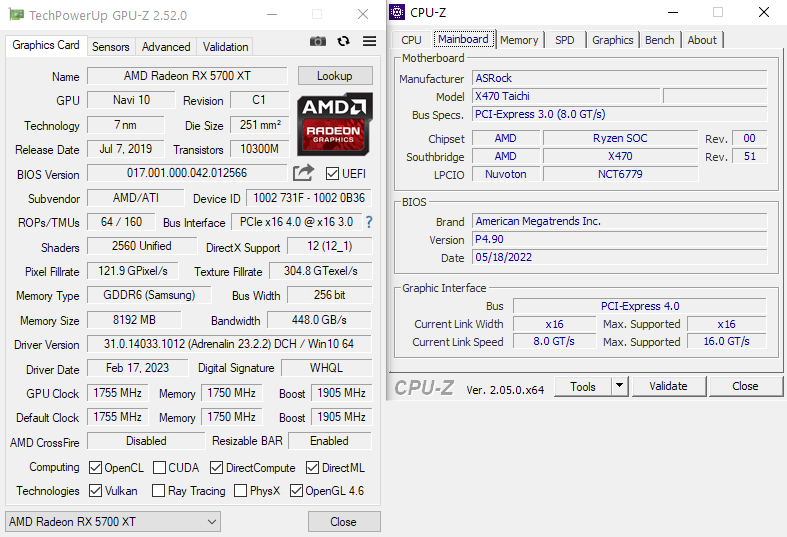Viewport: 787px width, 537px height.
Task: Click the BIOS Version P4.90 value
Action: click(619, 239)
